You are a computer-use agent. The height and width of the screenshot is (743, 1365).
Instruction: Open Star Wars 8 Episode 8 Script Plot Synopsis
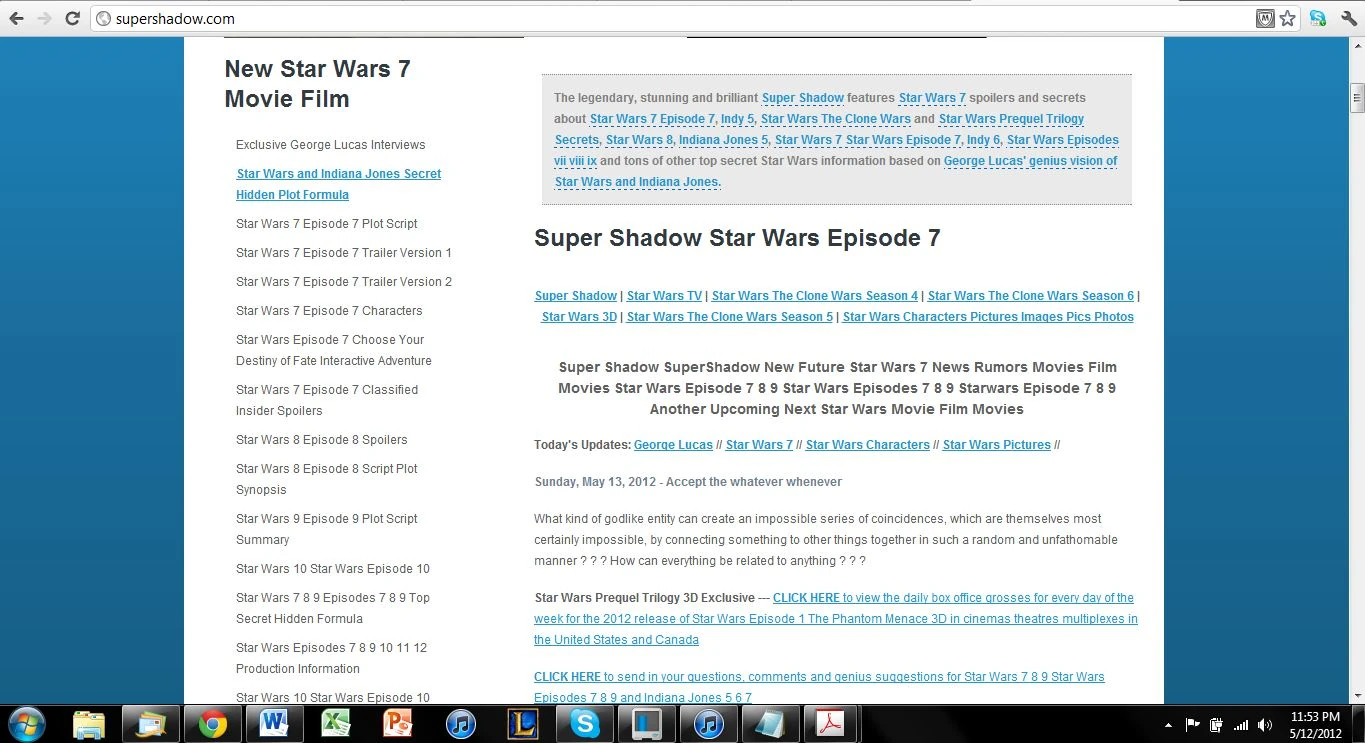click(x=327, y=479)
